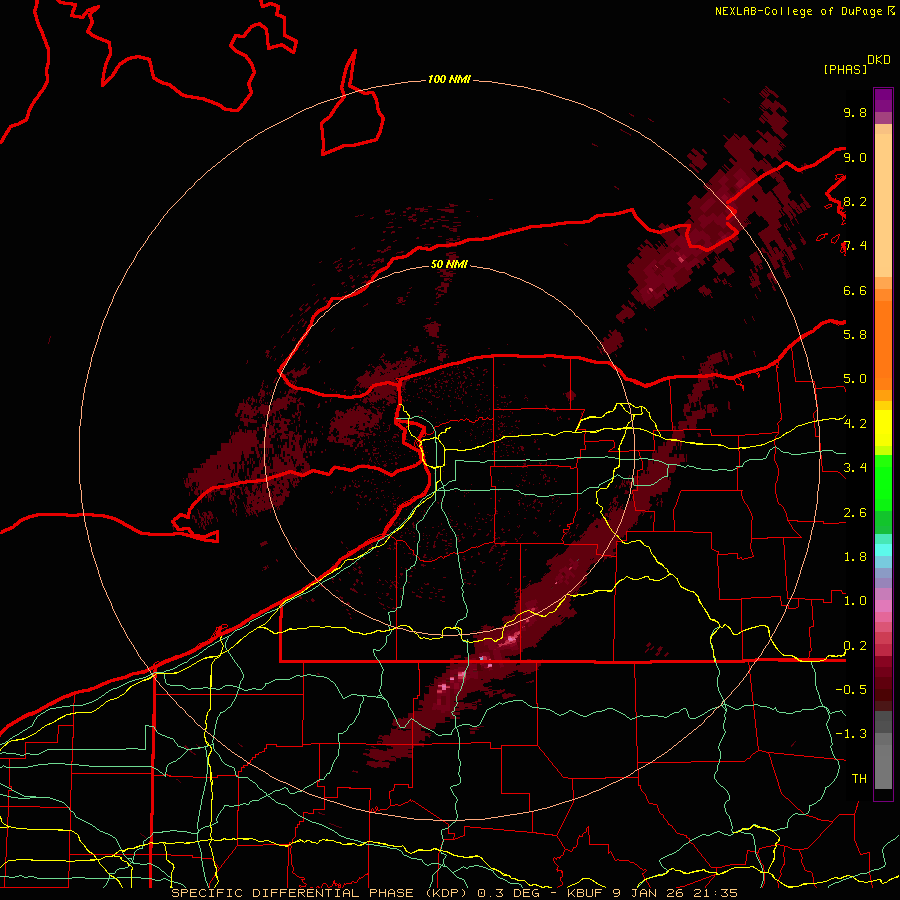900x900 pixels.
Task: Click the 9.0 value on the color scale
Action: point(855,157)
